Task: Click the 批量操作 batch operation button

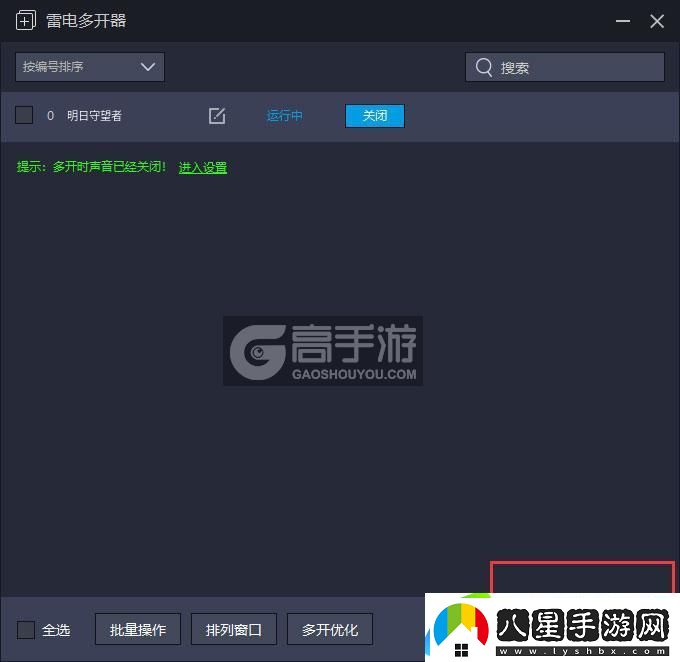Action: pyautogui.click(x=138, y=629)
